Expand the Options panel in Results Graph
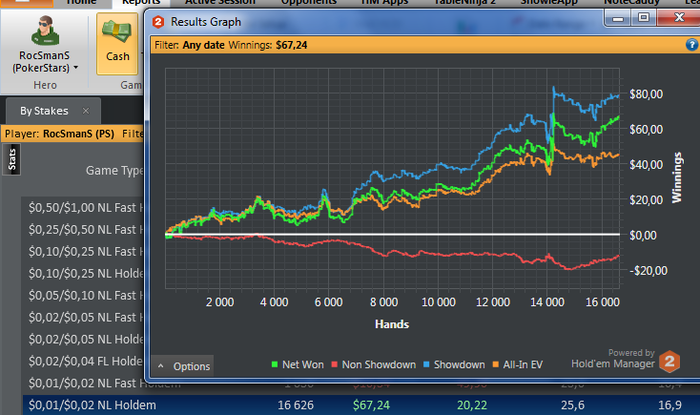Screen dimensions: 700x415 pos(183,366)
